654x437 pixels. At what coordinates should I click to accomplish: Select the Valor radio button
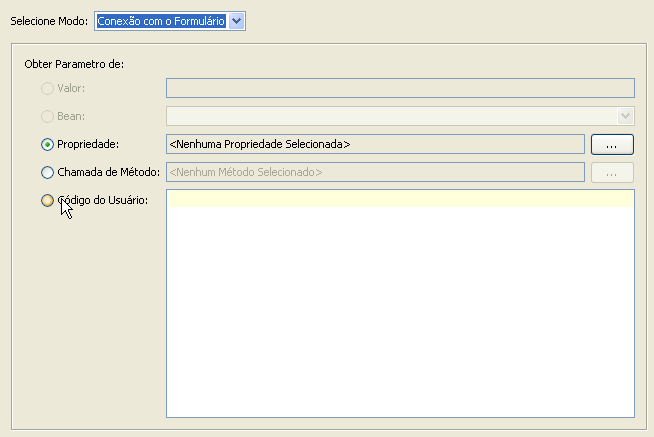[47, 88]
